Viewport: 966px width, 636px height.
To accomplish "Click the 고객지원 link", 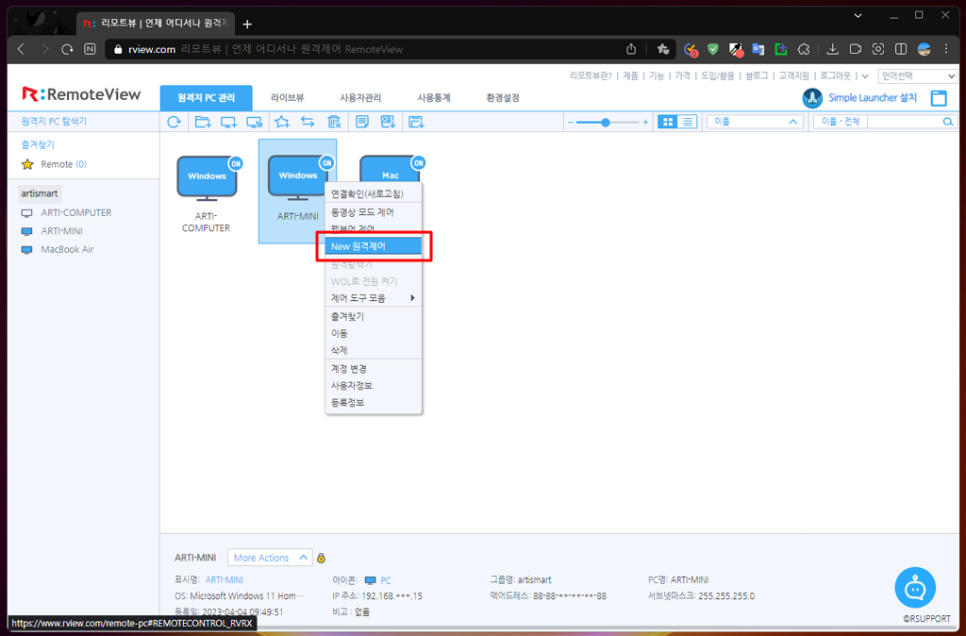I will click(794, 76).
